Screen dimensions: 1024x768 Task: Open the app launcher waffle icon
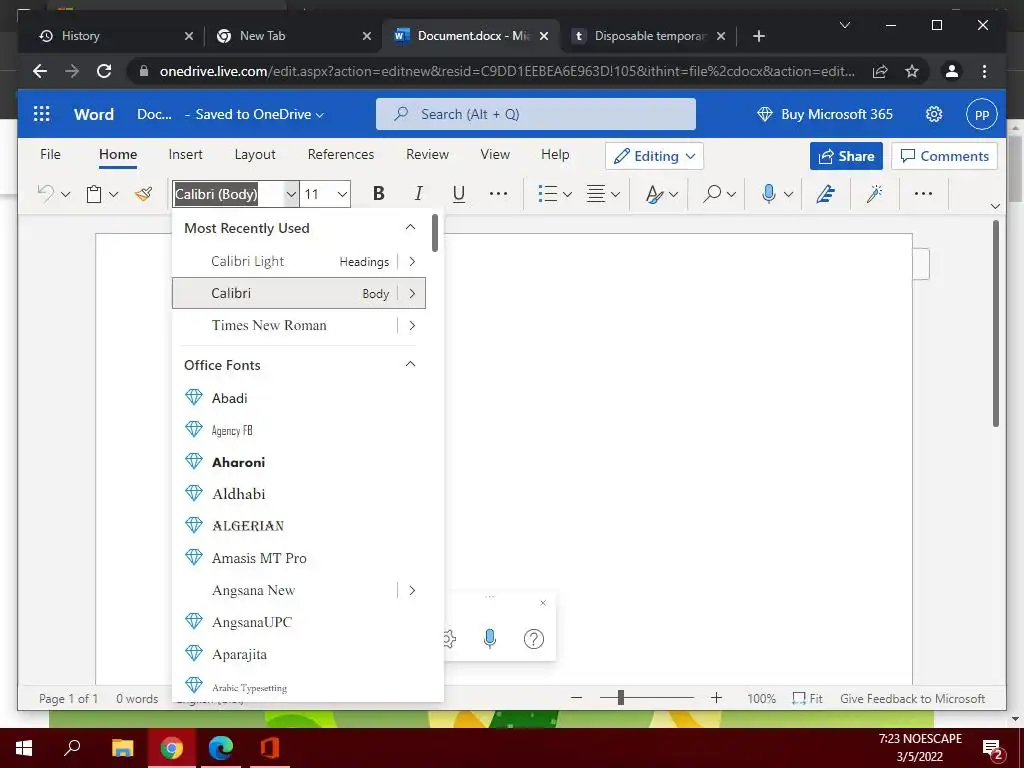pyautogui.click(x=41, y=114)
